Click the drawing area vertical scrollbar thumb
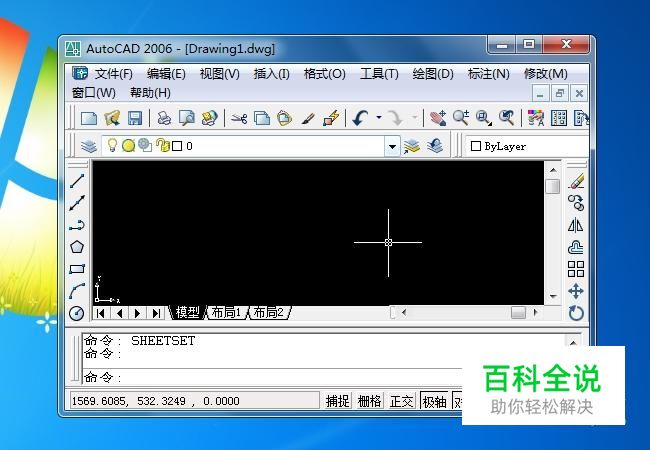The height and width of the screenshot is (450, 650). coord(553,186)
